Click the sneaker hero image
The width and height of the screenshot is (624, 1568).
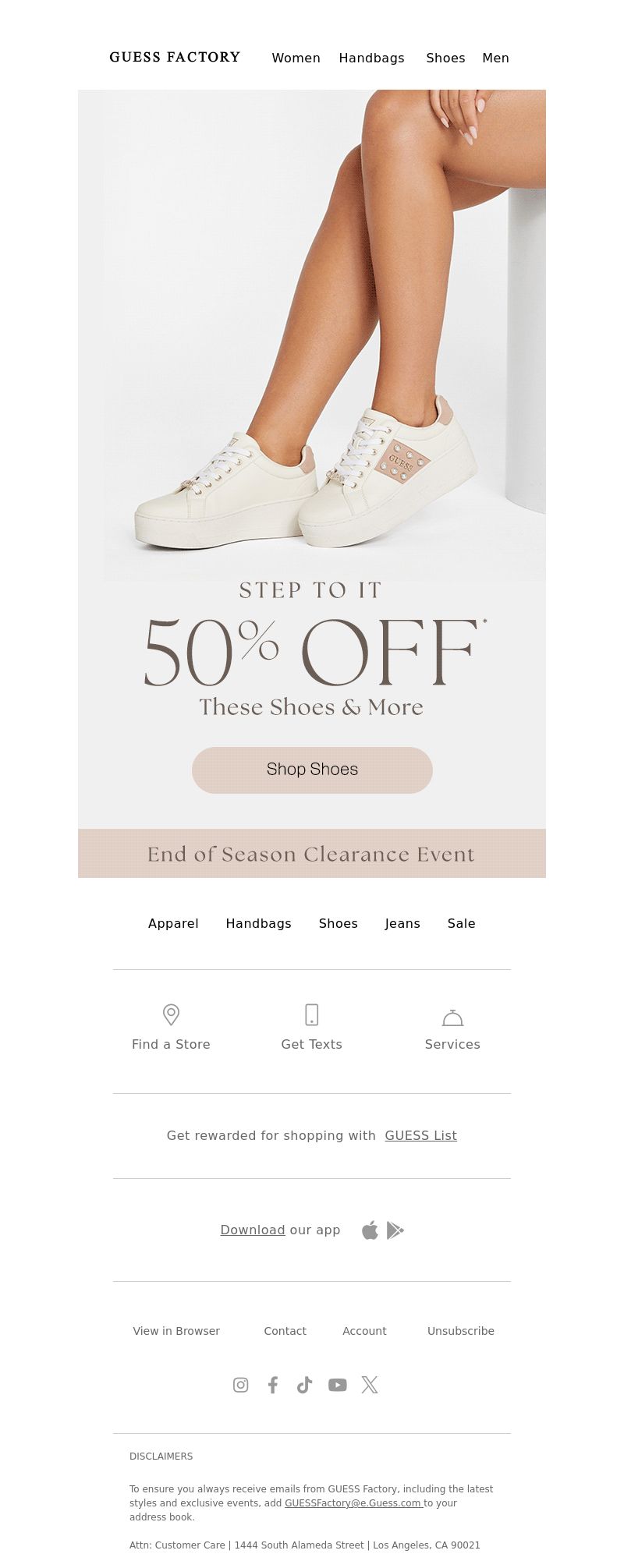coord(312,335)
